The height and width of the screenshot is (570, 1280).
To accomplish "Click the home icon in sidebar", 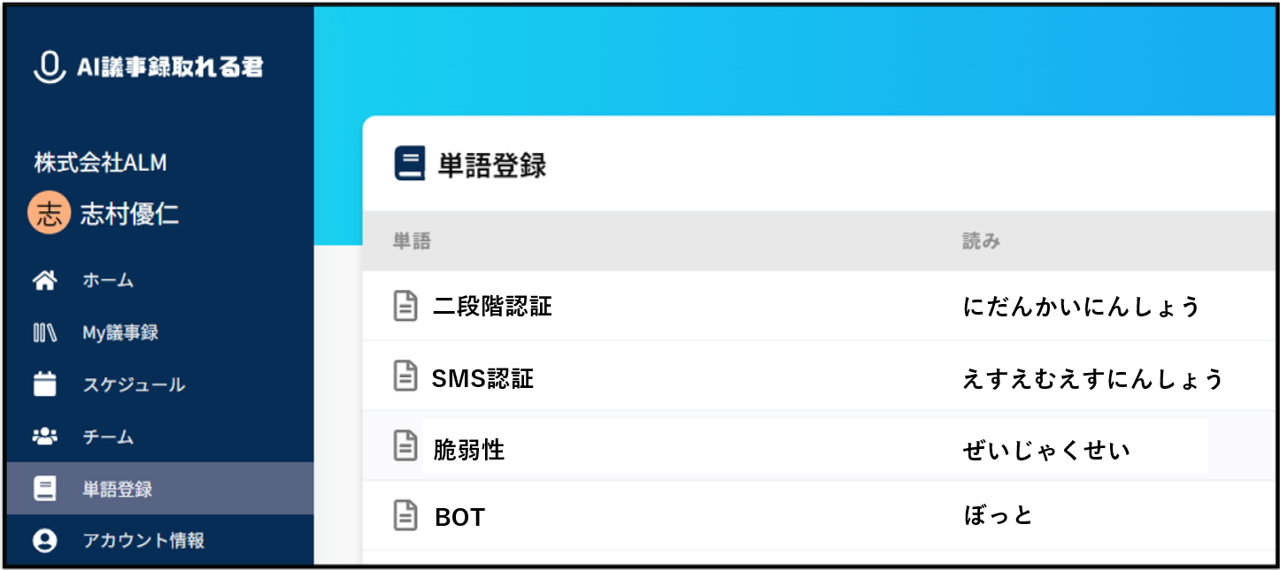I will pyautogui.click(x=45, y=281).
